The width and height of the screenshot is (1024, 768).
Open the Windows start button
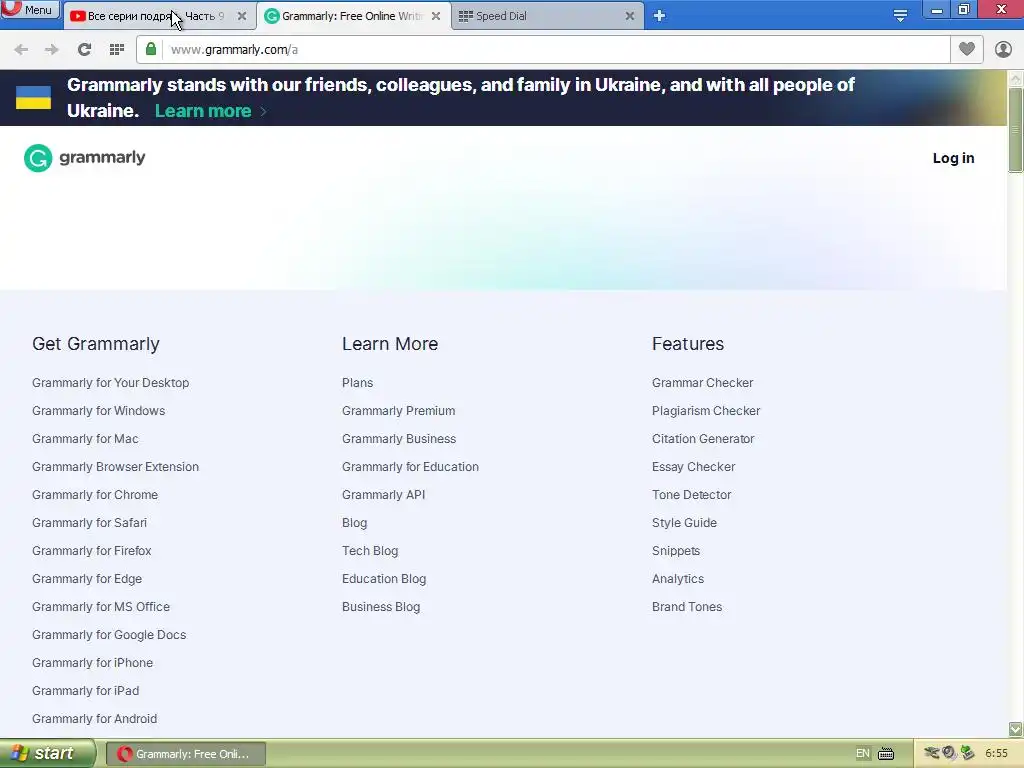click(x=47, y=753)
